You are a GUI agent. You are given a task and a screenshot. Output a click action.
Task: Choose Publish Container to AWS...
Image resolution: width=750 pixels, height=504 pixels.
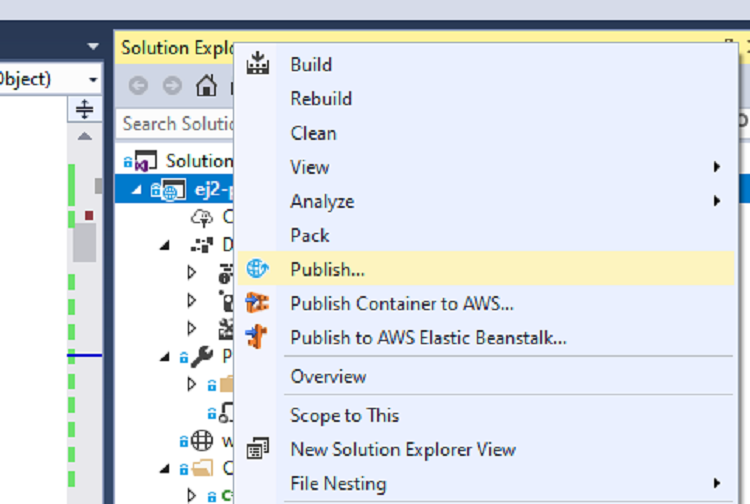[485, 304]
